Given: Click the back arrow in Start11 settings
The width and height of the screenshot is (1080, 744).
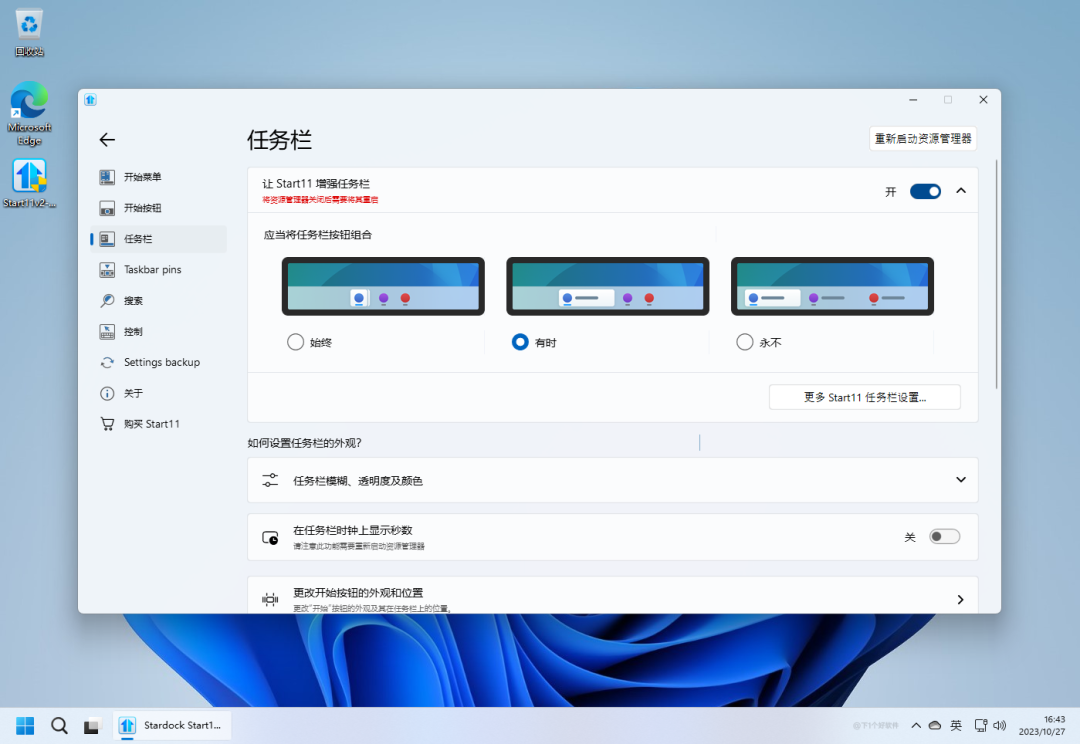Looking at the screenshot, I should point(107,140).
